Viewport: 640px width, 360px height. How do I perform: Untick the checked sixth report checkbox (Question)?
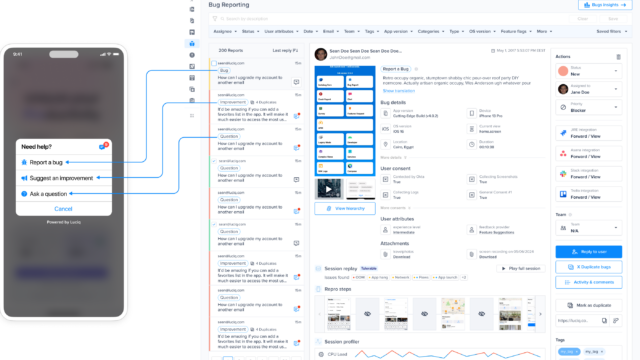(214, 224)
